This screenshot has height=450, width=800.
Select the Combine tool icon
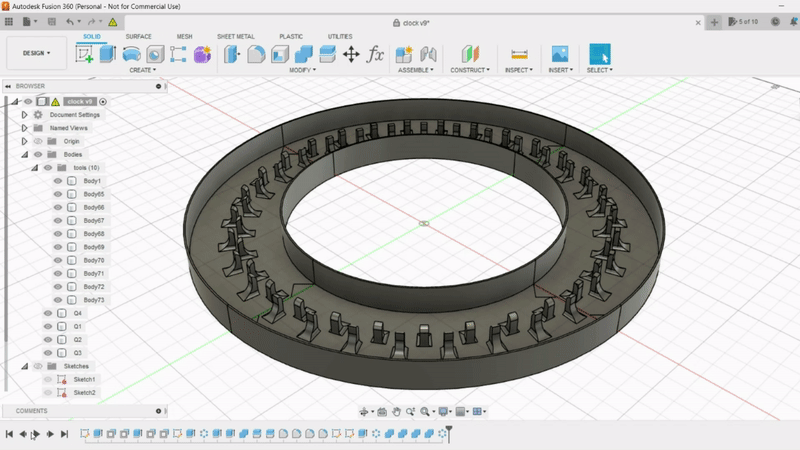click(304, 54)
